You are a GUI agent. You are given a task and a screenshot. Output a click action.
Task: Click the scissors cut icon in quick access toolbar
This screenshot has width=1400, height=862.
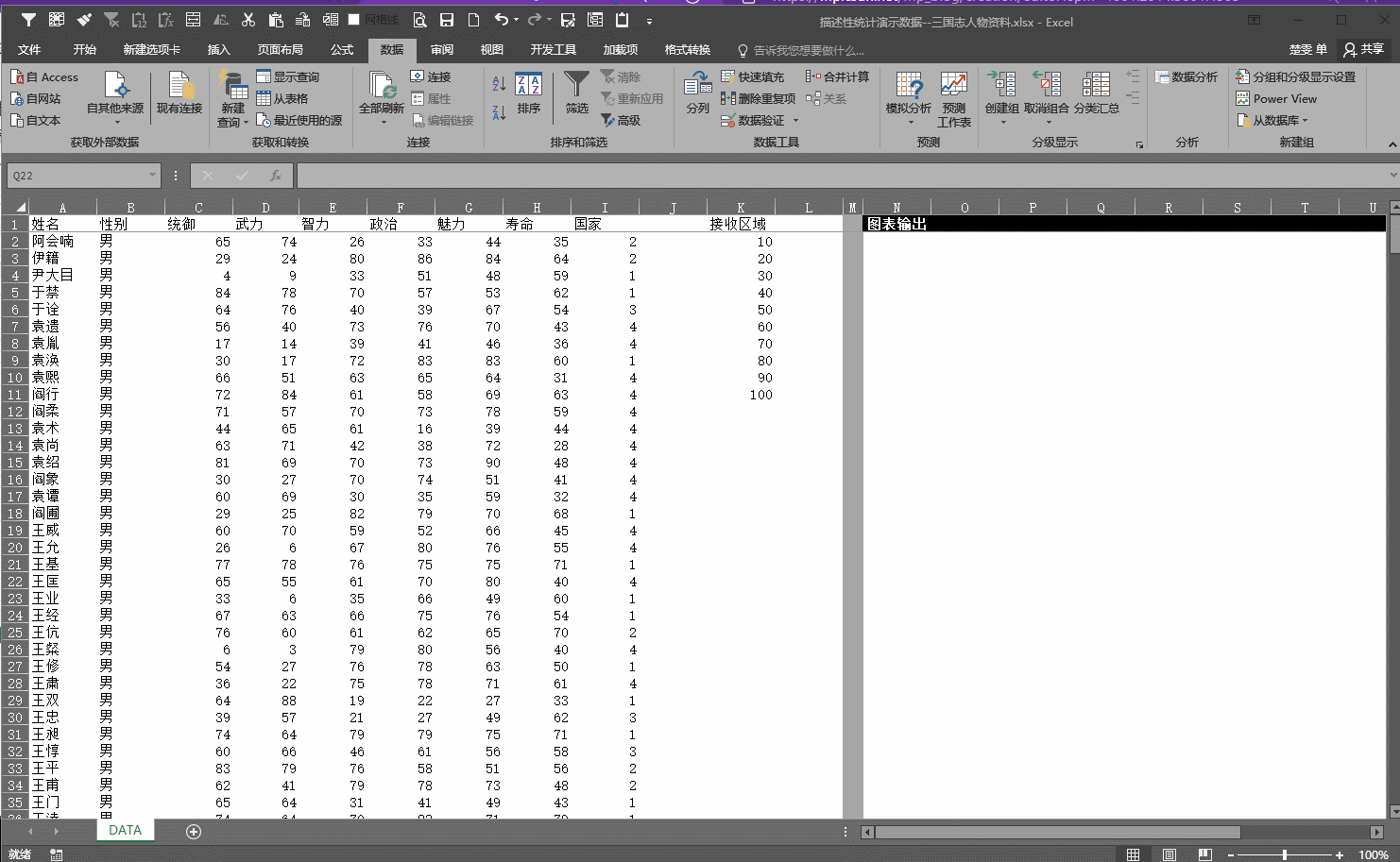[248, 20]
